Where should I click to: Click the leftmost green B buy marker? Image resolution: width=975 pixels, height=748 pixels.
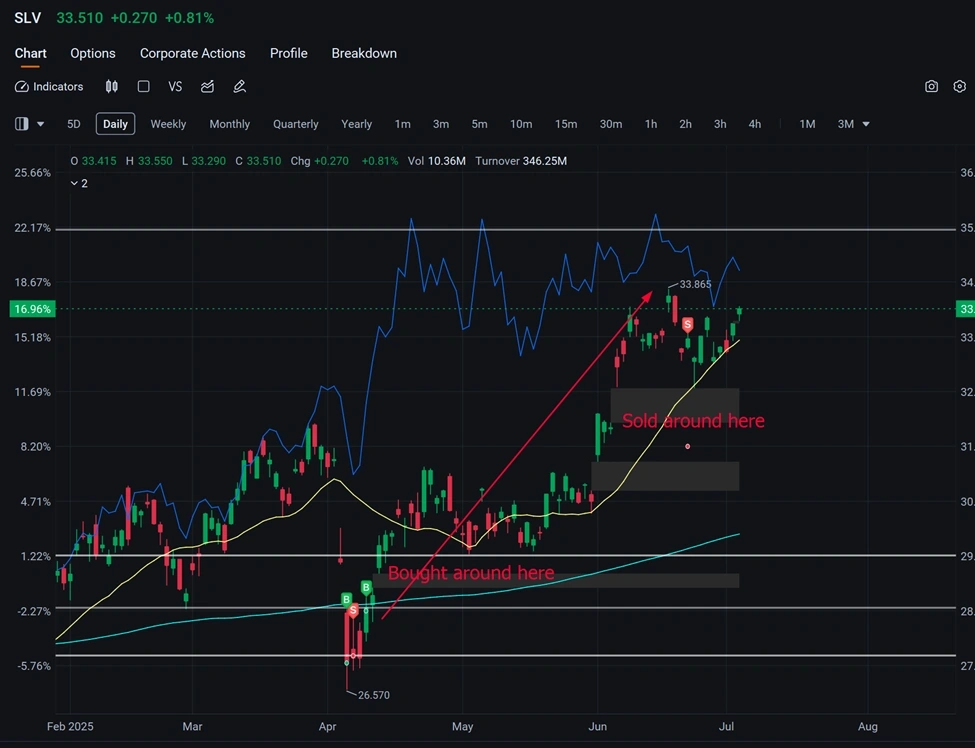(x=346, y=599)
